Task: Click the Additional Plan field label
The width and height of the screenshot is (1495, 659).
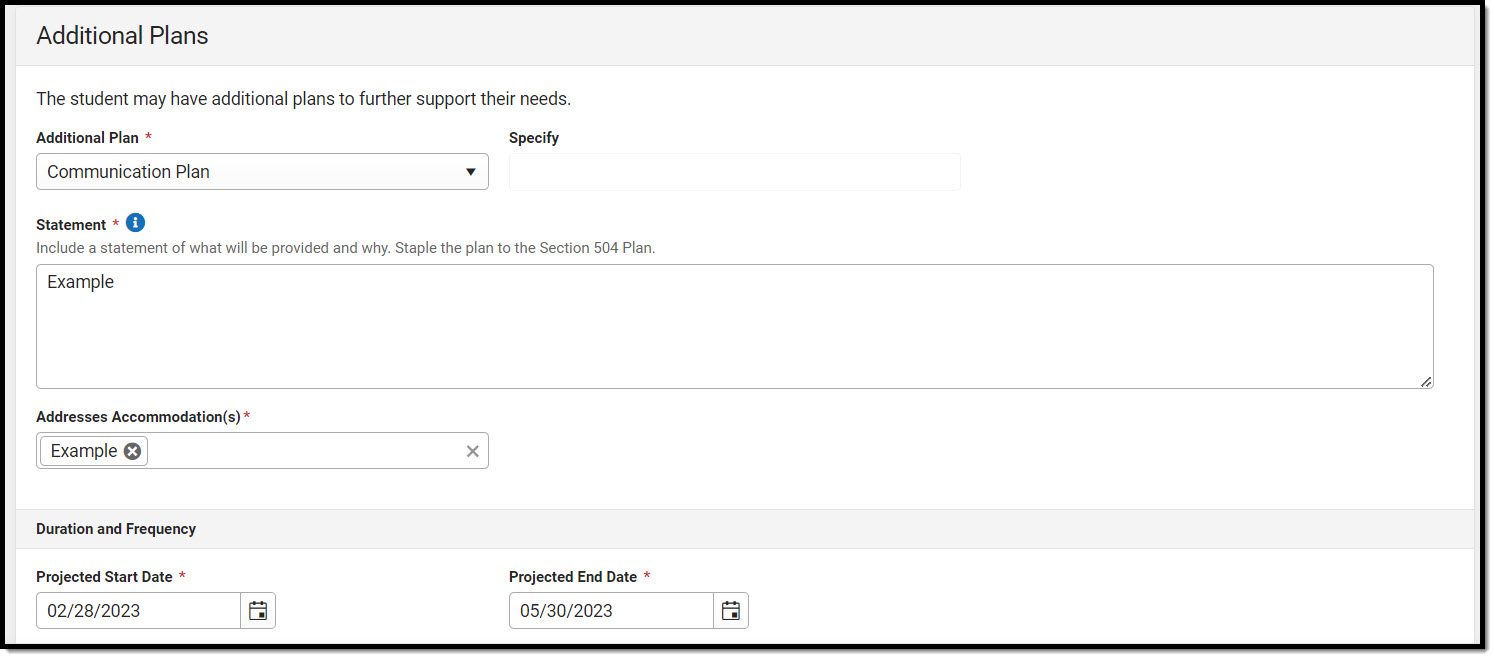Action: pyautogui.click(x=87, y=138)
